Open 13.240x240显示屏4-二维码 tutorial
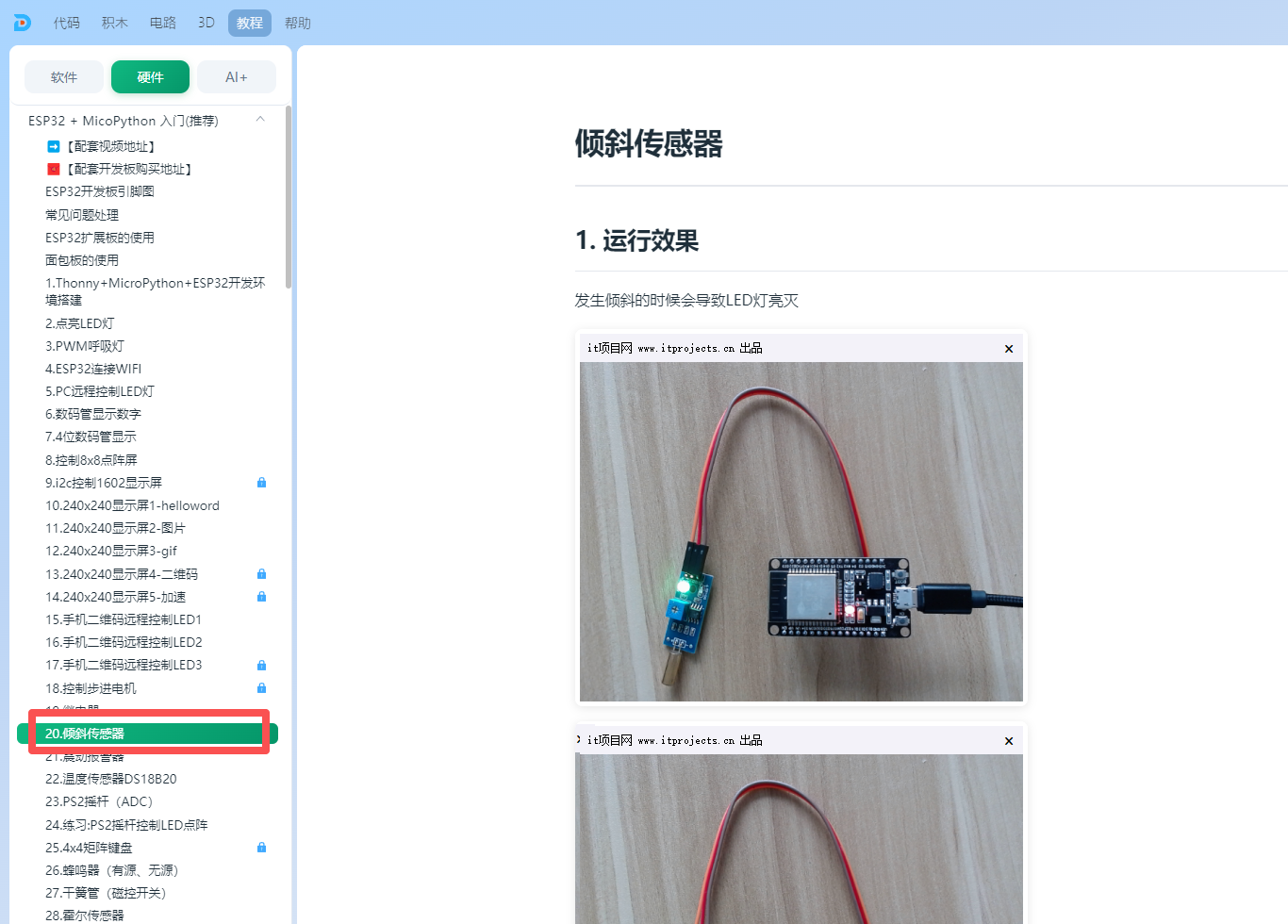The width and height of the screenshot is (1288, 924). [122, 574]
